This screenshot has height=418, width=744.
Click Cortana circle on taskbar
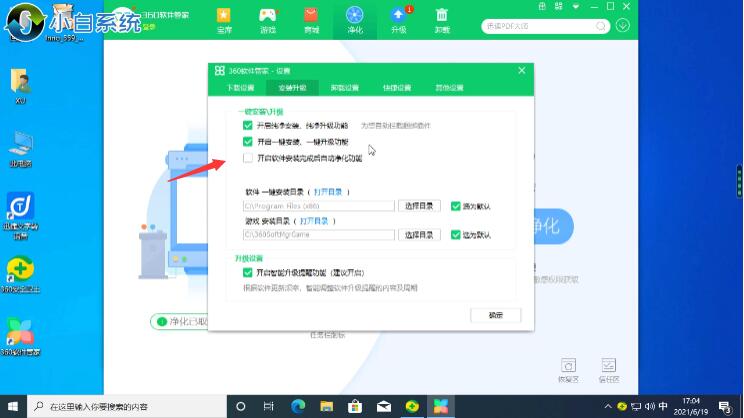point(241,406)
